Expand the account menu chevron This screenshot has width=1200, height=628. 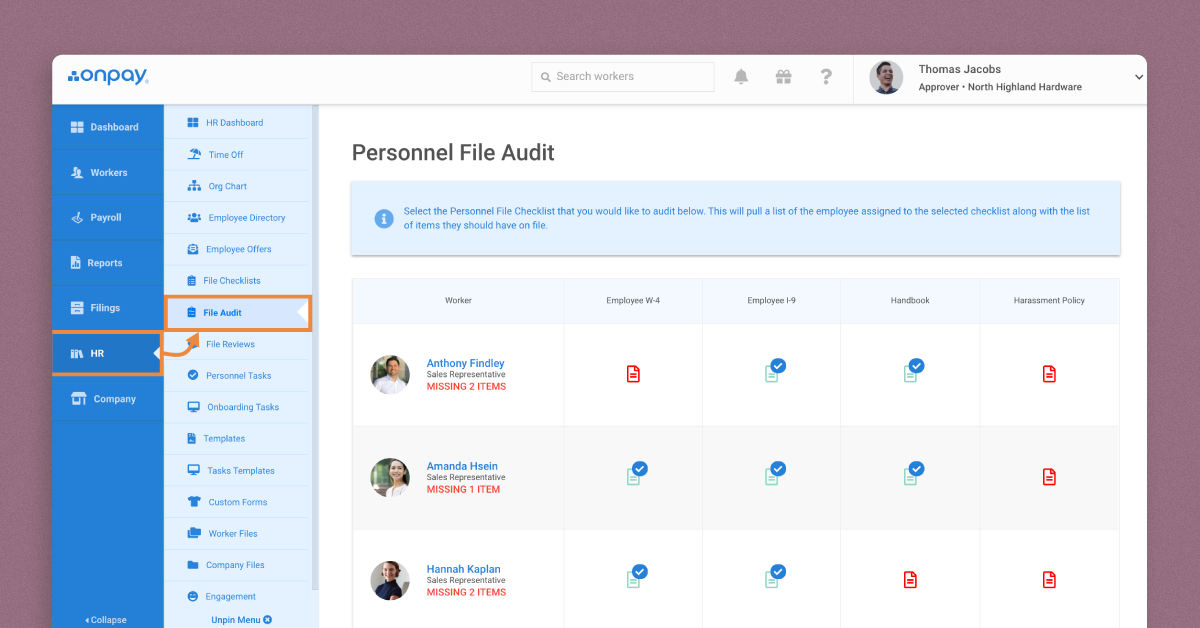1138,77
